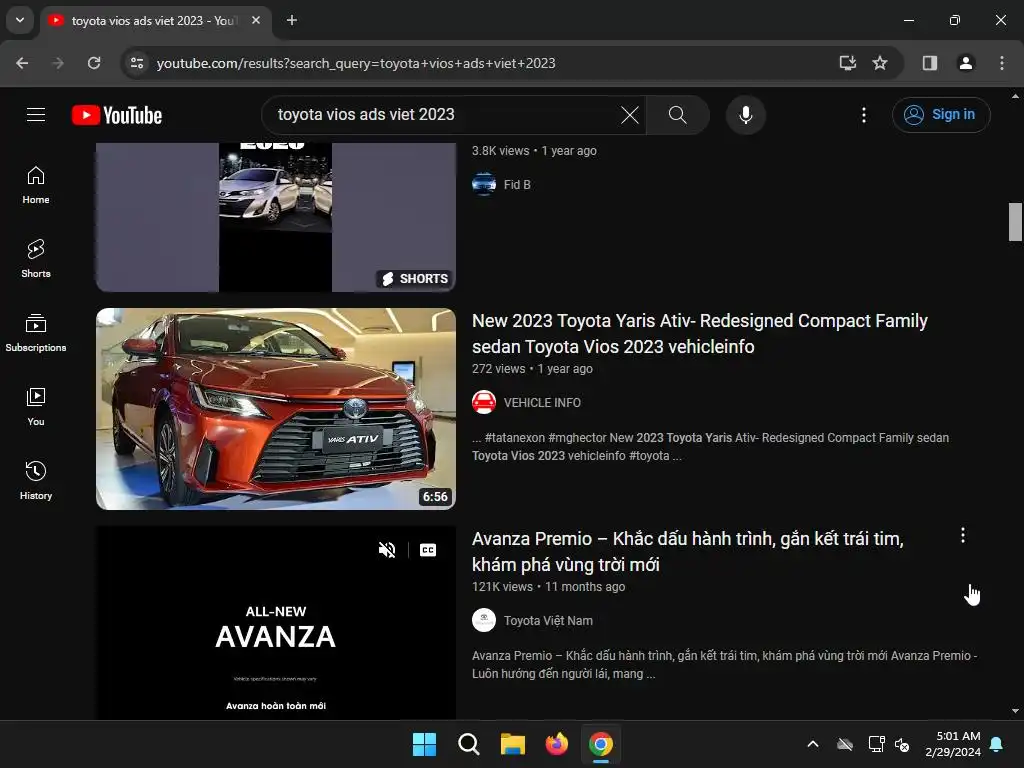
Task: Click the VEHICLE INFO channel avatar
Action: [484, 402]
